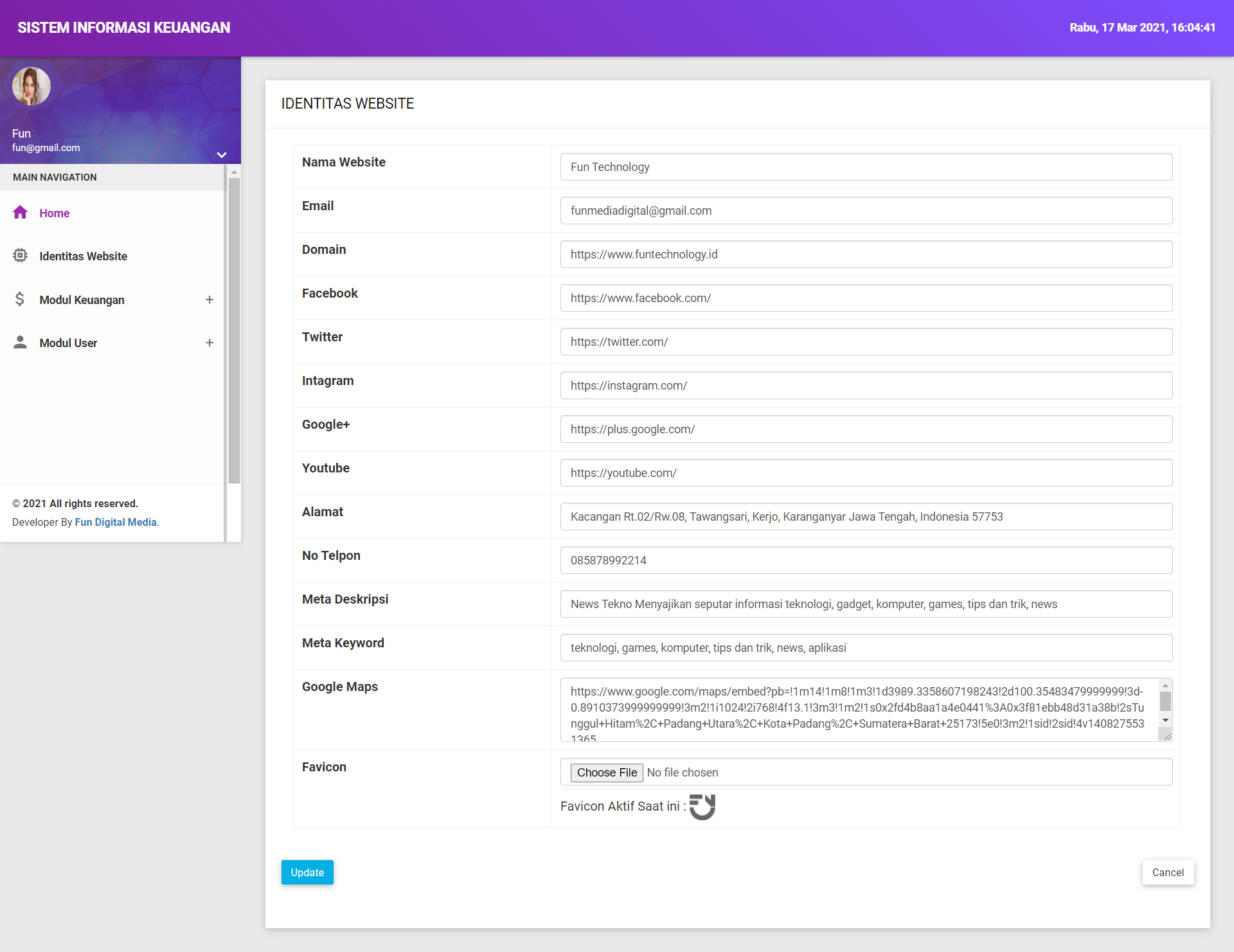Click Choose File for Favicon
Screen dimensions: 1234x952
607,773
